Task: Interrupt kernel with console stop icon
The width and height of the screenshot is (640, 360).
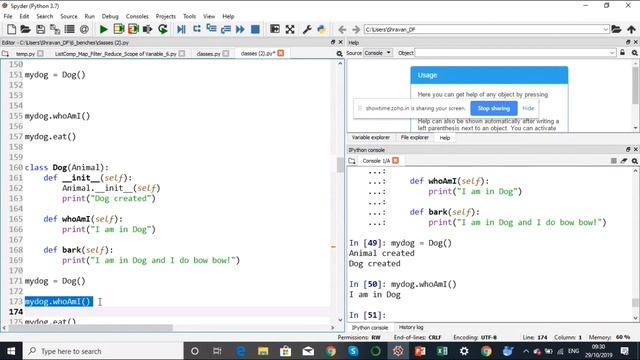Action: (x=613, y=161)
